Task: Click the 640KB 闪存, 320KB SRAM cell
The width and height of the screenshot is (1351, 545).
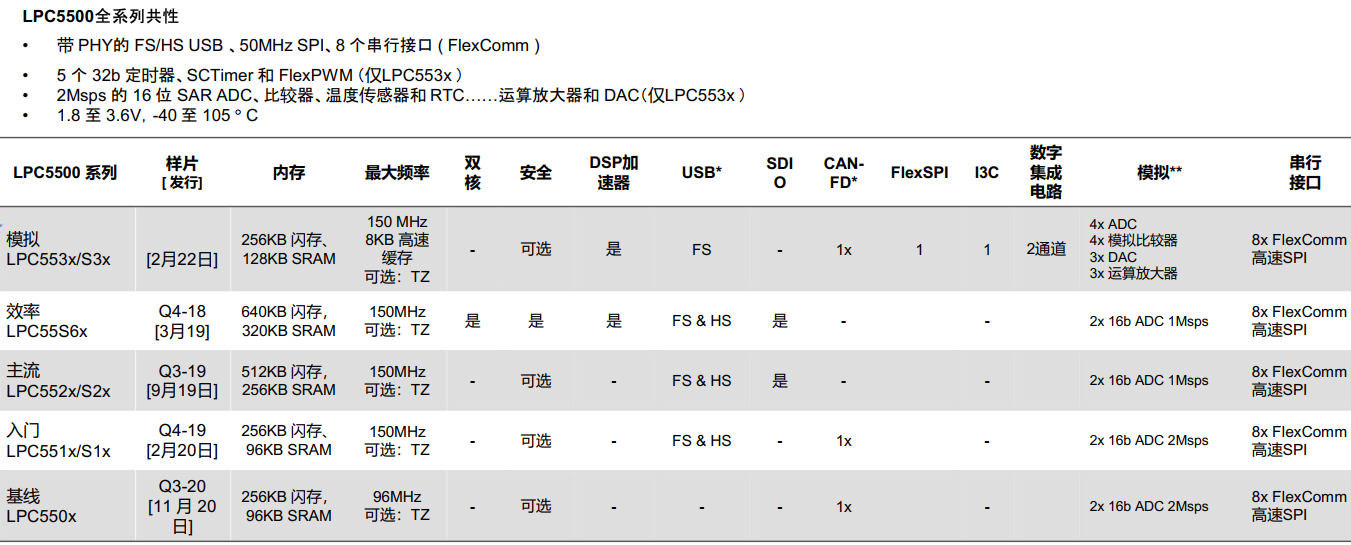Action: tap(288, 321)
